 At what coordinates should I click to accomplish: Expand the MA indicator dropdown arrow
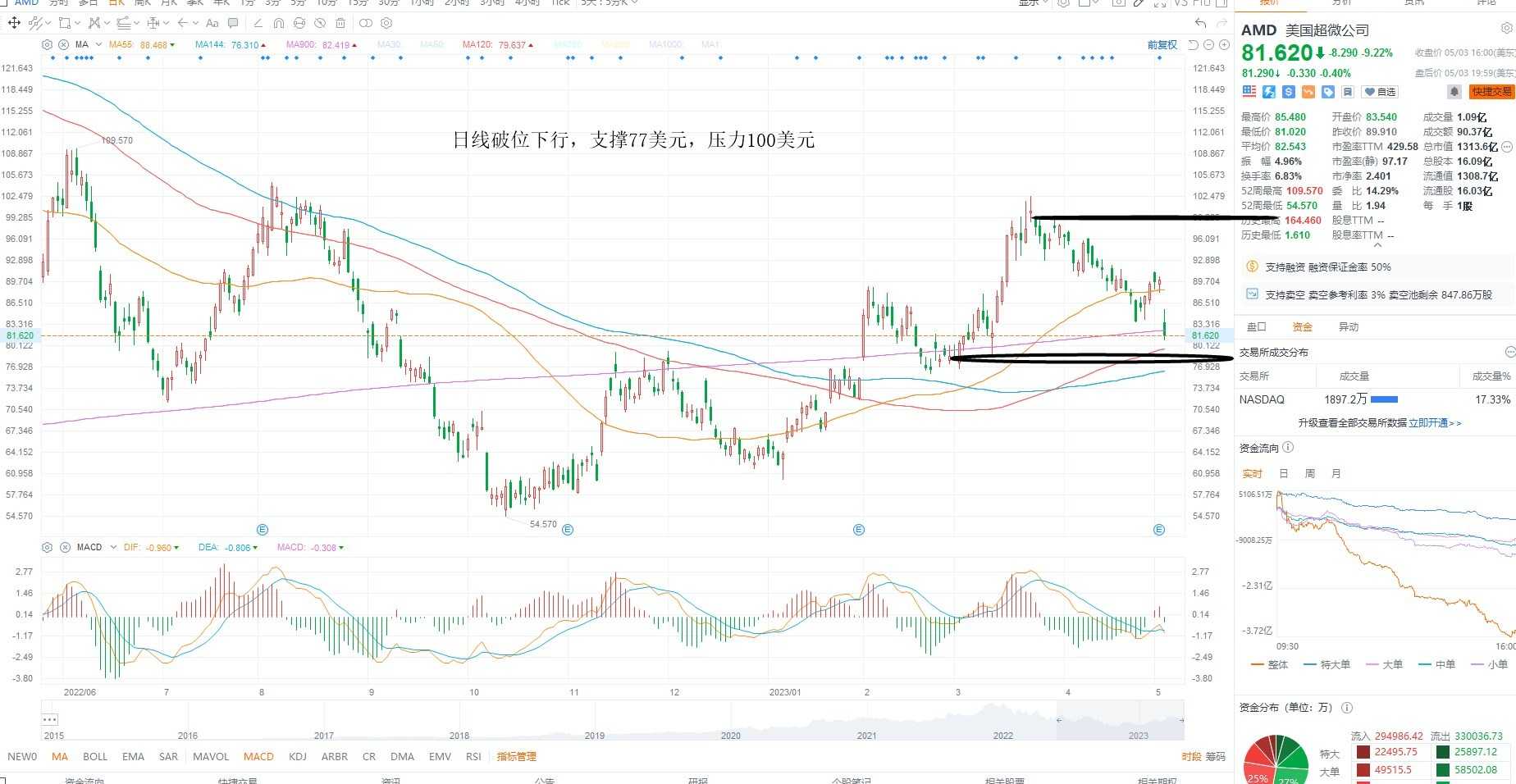[98, 44]
